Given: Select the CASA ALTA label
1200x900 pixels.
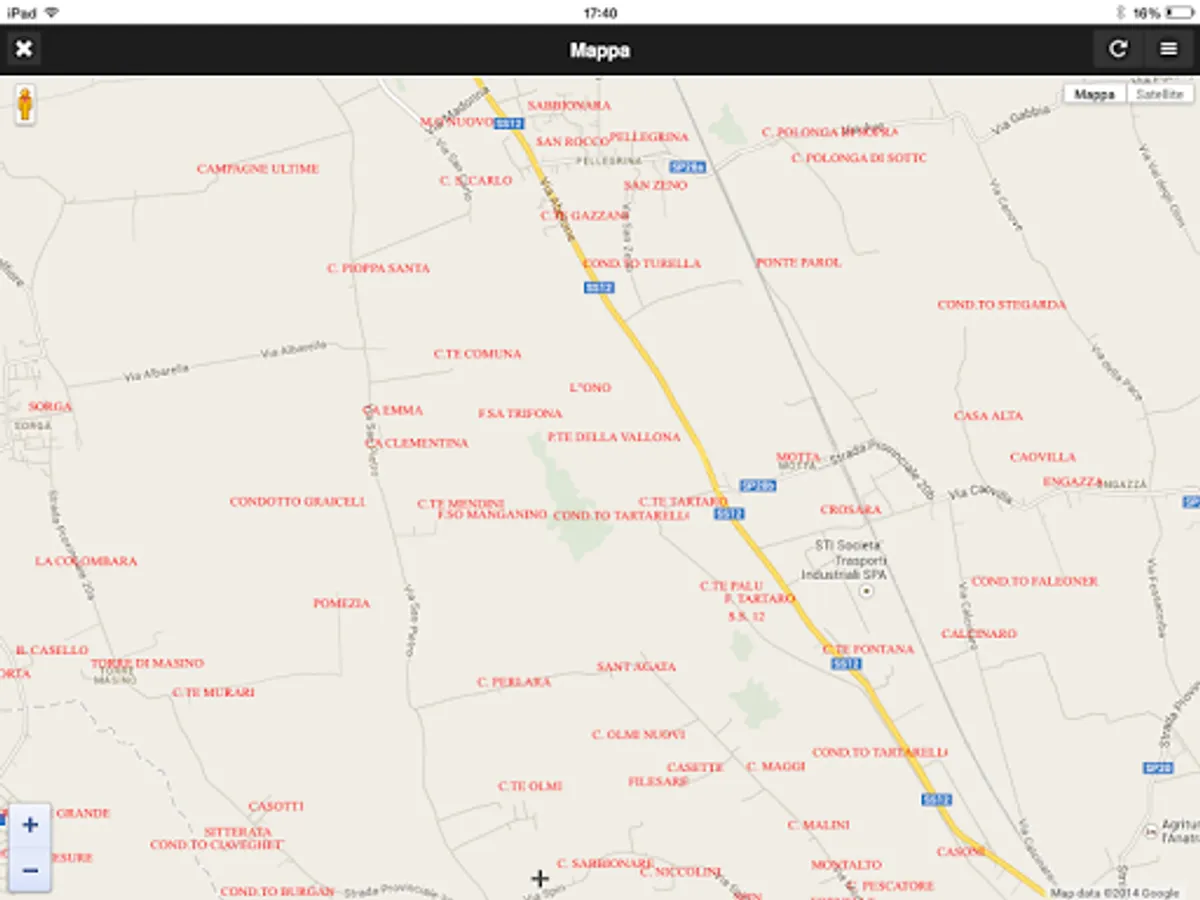Looking at the screenshot, I should tap(988, 416).
